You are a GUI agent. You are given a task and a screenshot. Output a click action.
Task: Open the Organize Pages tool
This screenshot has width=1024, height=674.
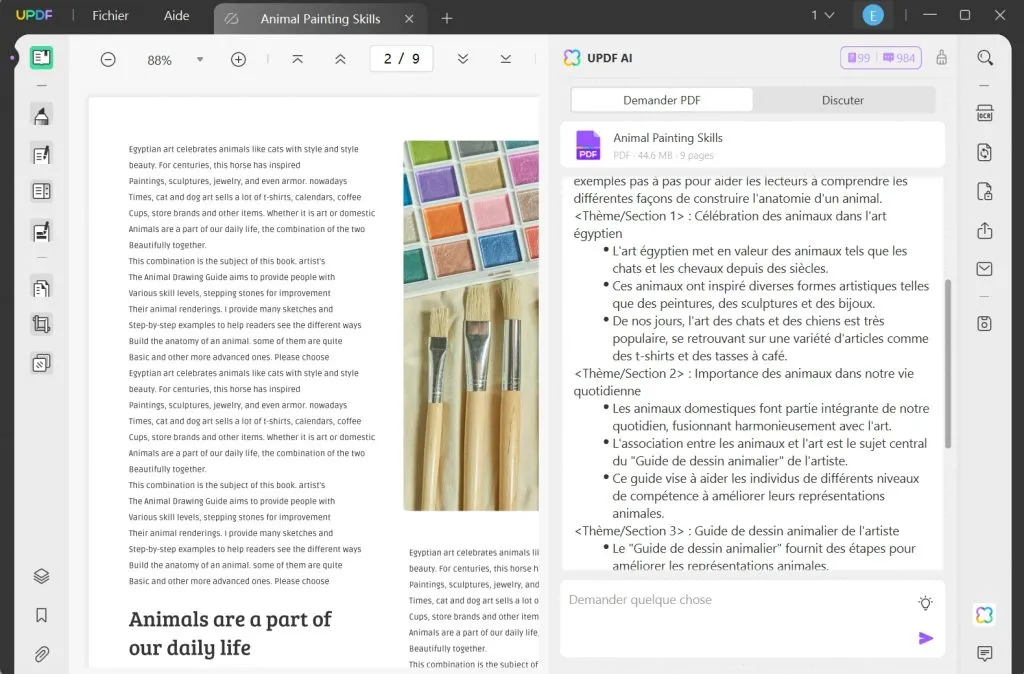click(41, 288)
